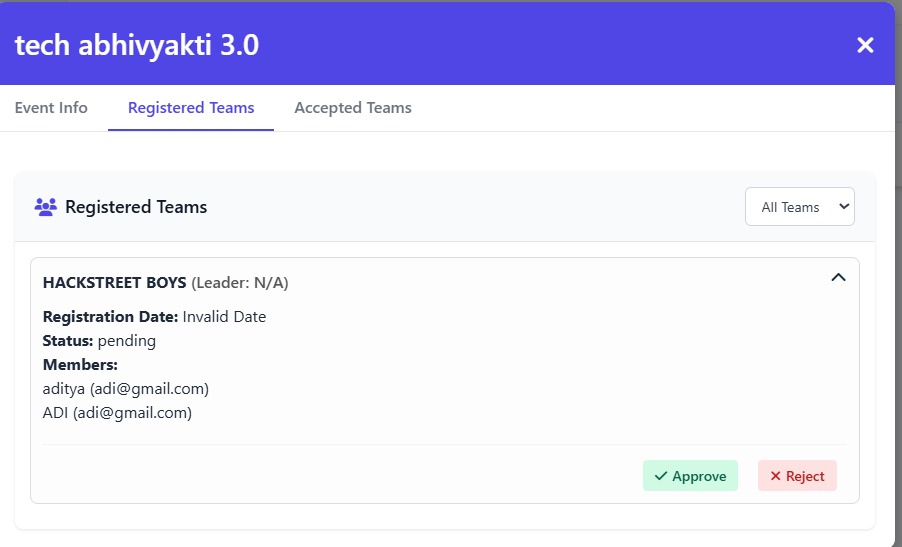The width and height of the screenshot is (902, 547).
Task: Open the All Teams filter dropdown
Action: [x=799, y=207]
